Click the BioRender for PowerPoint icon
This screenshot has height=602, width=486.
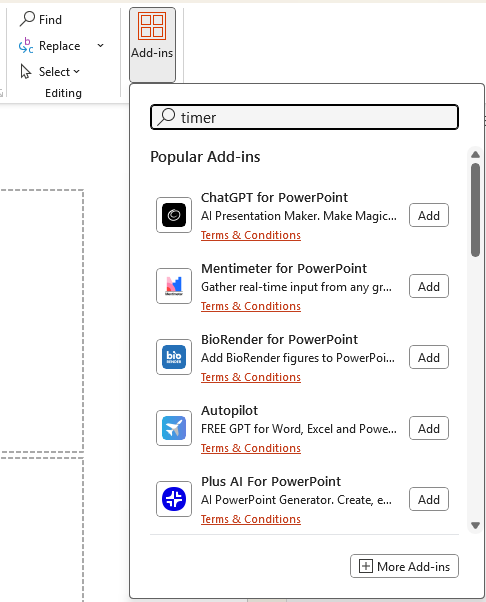(174, 357)
